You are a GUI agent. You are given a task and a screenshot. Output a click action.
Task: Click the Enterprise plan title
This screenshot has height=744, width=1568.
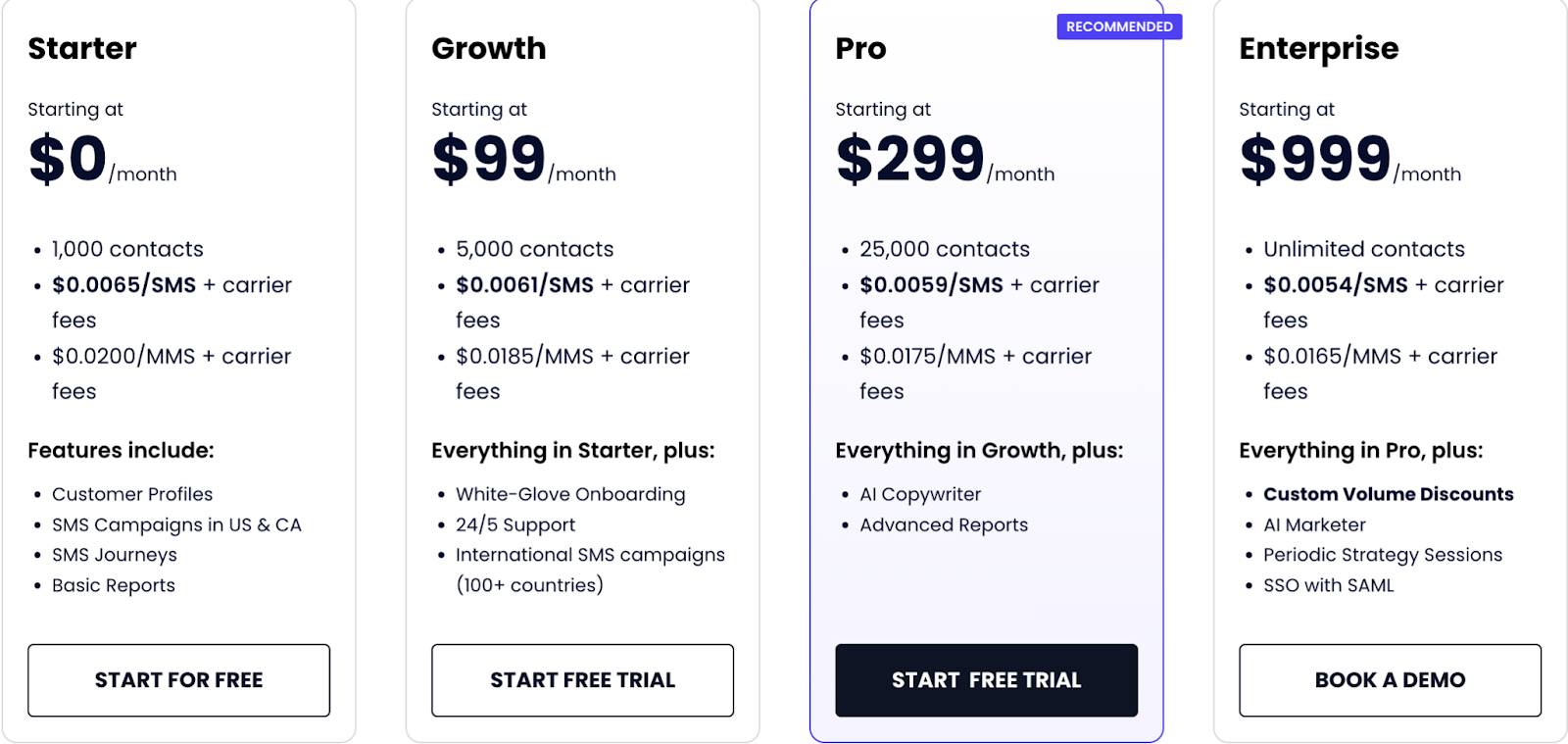coord(1318,48)
